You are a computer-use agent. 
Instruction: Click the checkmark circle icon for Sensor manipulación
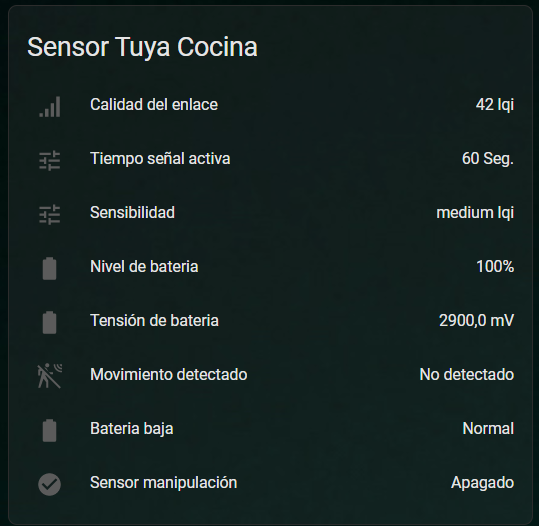pos(50,484)
